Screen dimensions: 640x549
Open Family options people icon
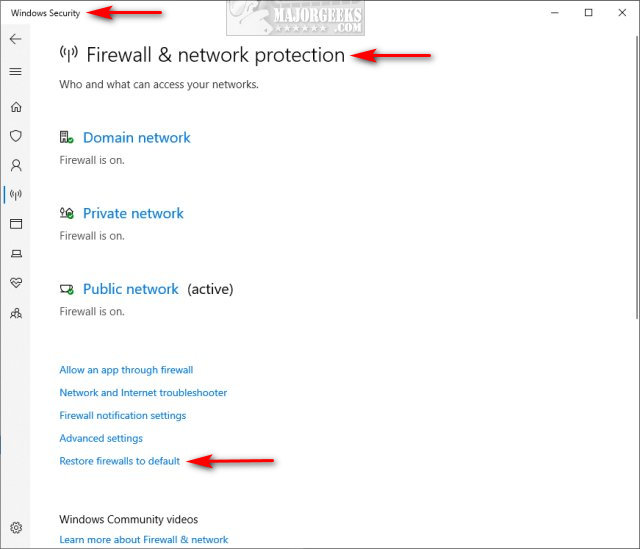click(x=16, y=313)
